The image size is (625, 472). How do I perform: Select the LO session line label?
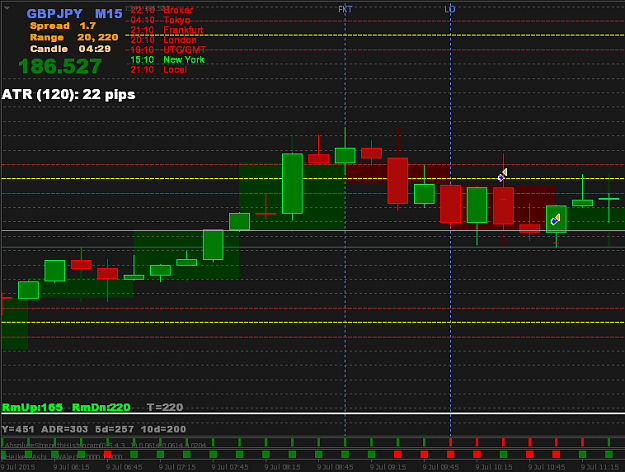coord(450,9)
